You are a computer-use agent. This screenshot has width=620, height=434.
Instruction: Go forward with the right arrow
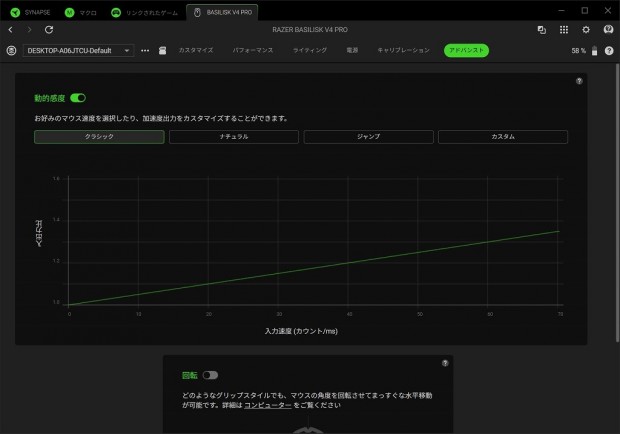tap(29, 30)
